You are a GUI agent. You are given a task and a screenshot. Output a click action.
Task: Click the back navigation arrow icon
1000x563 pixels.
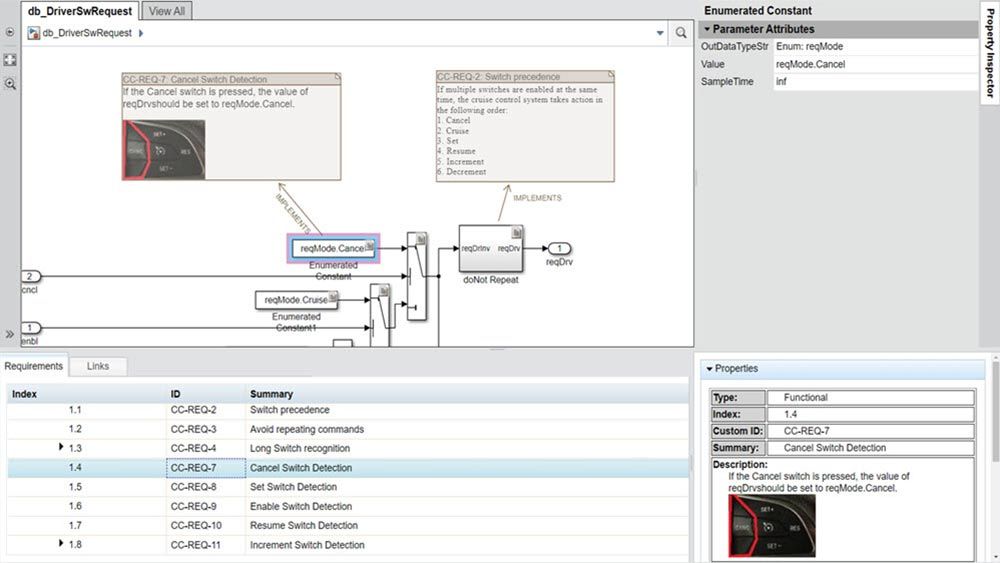(10, 33)
